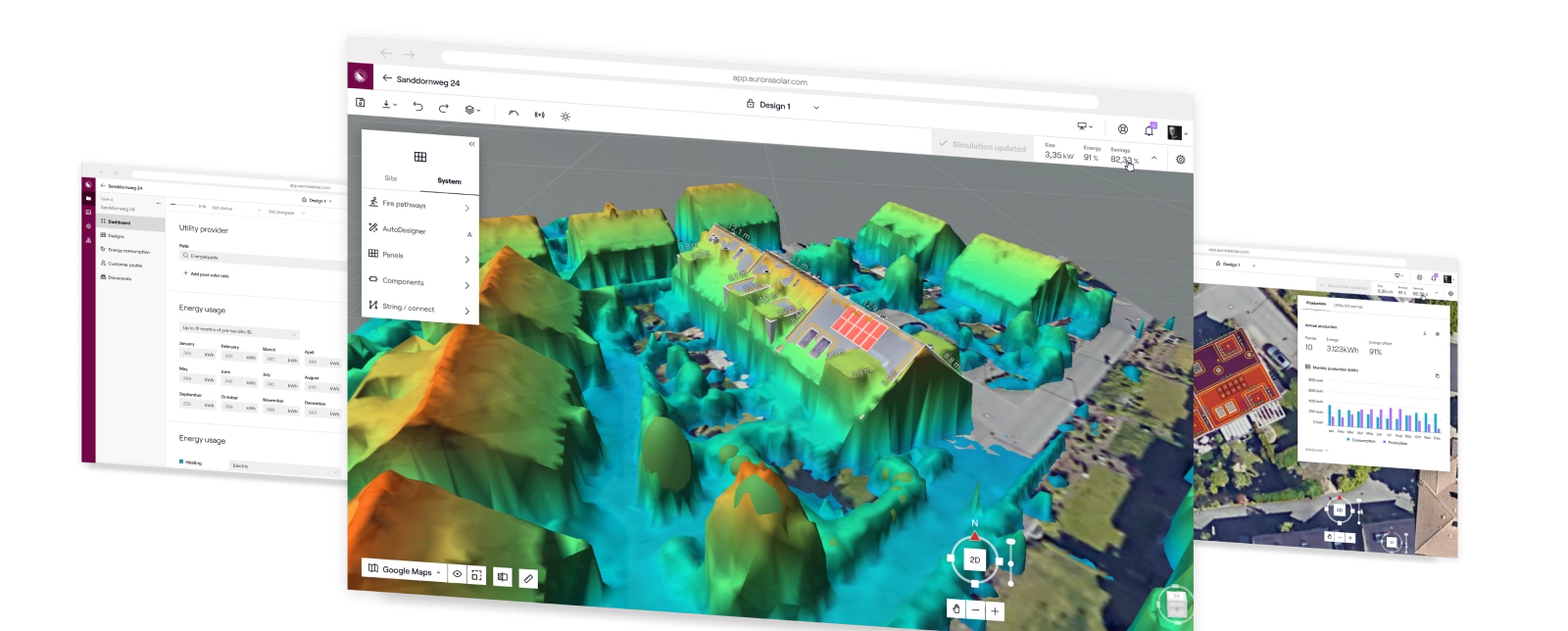Viewport: 1568px width, 631px height.
Task: Switch to 2D view in center window
Action: [x=974, y=559]
